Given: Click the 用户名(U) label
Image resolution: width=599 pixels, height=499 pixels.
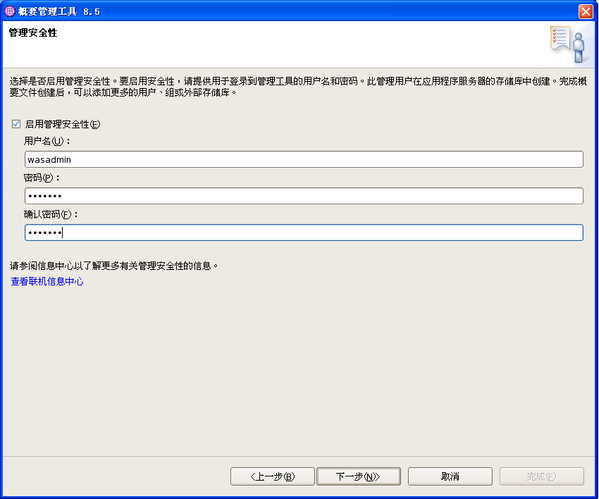Looking at the screenshot, I should 47,141.
